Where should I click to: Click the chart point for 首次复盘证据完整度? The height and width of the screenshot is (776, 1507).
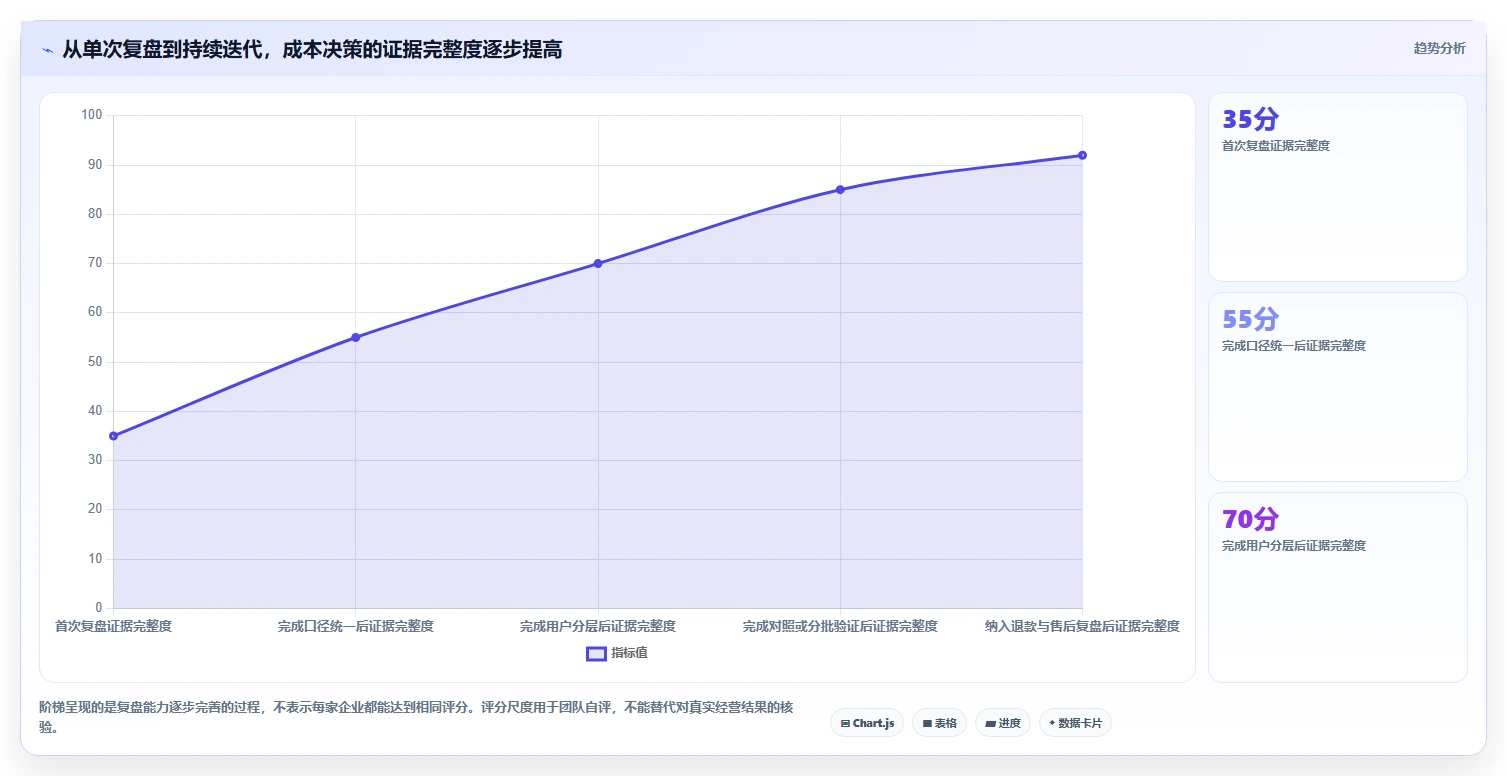coord(114,436)
